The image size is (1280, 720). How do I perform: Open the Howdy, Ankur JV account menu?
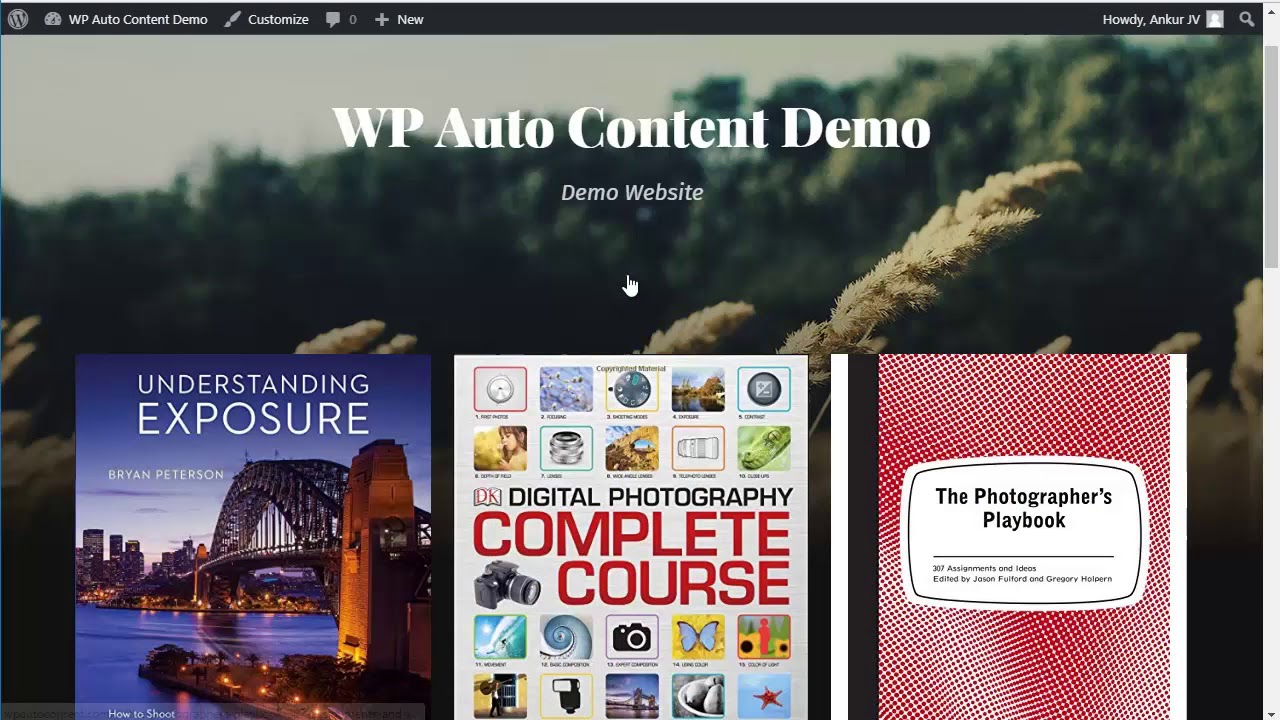(1162, 19)
